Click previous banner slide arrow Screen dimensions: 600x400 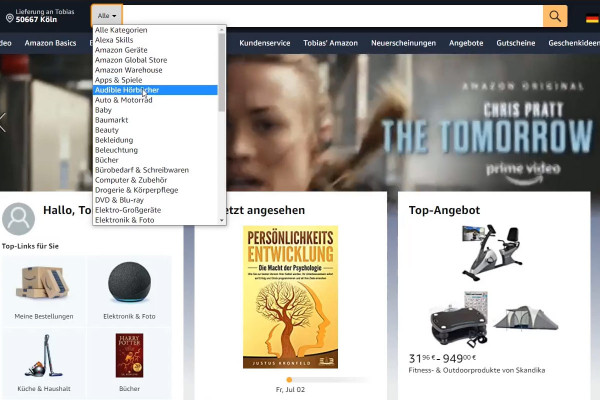pos(3,122)
